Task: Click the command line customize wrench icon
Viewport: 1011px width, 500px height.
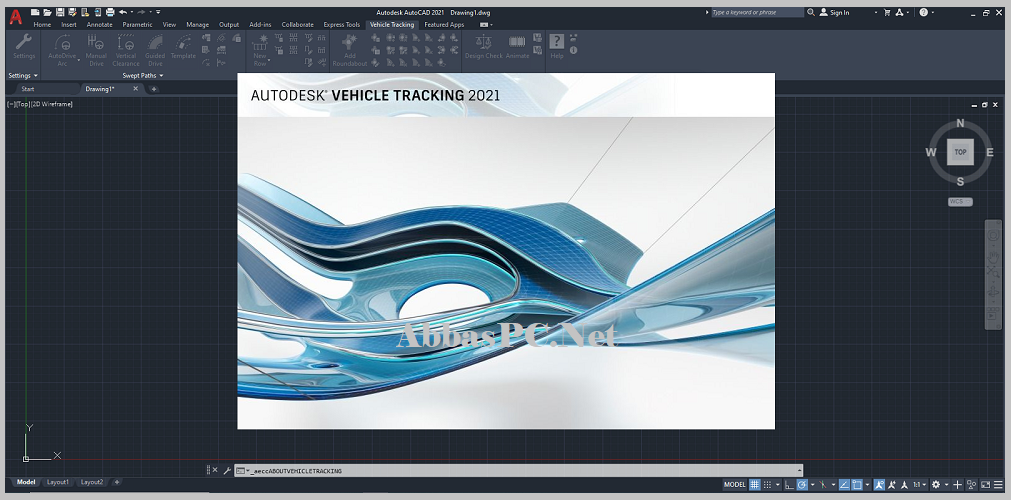Action: 227,471
